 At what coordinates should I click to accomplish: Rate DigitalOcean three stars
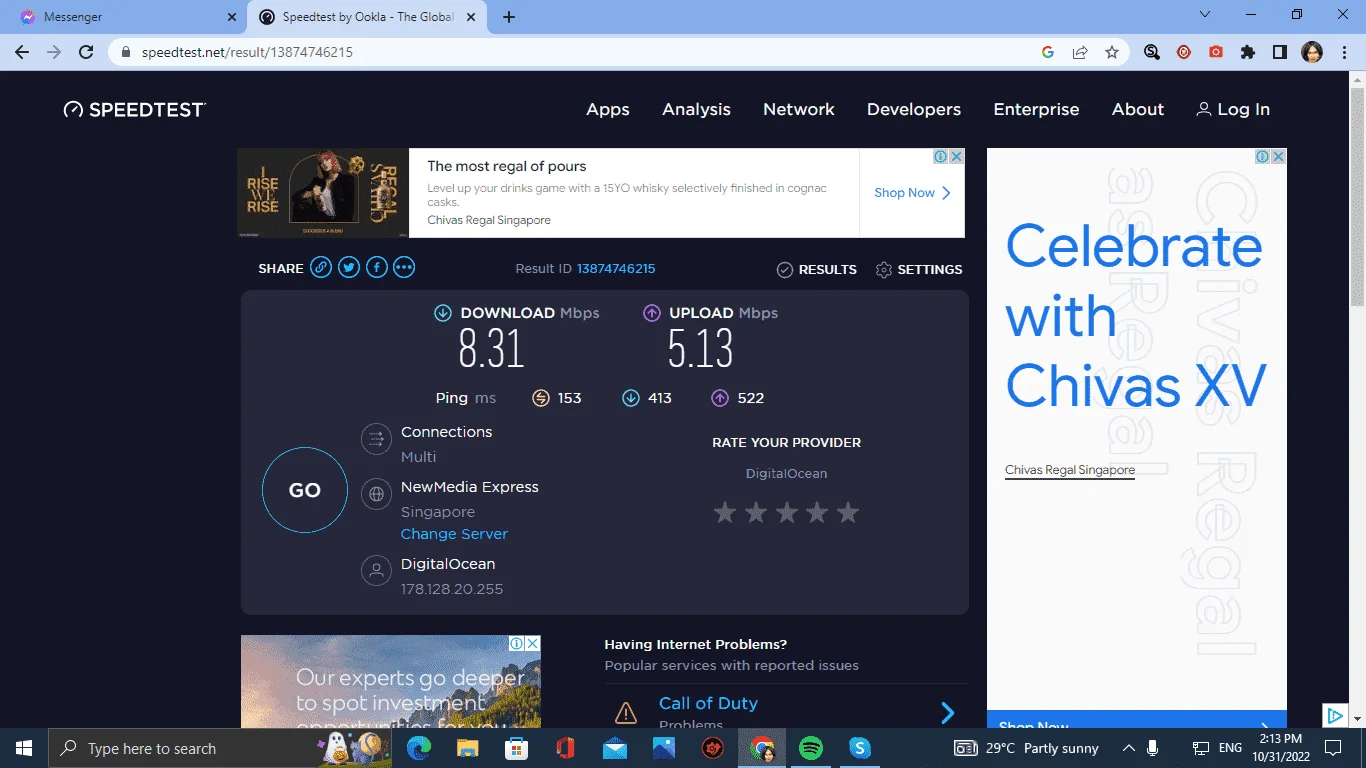(787, 513)
